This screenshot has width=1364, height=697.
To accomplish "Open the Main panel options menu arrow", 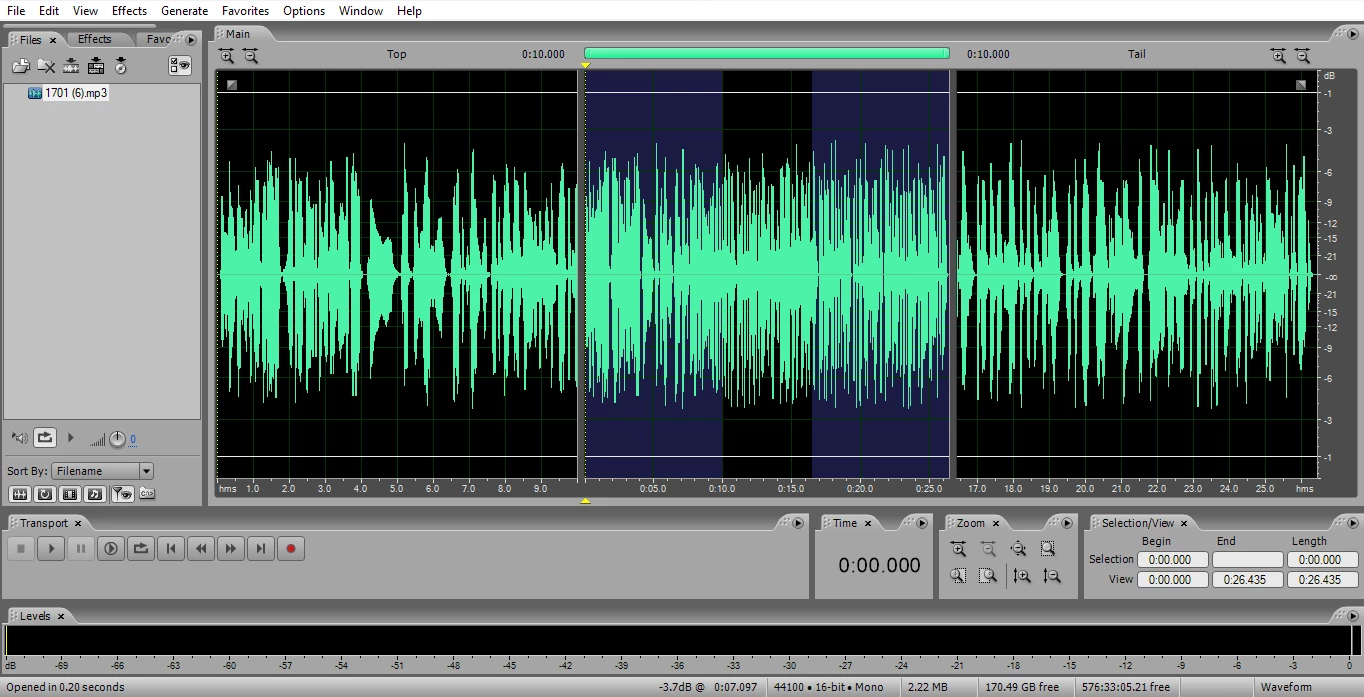I will 1351,34.
